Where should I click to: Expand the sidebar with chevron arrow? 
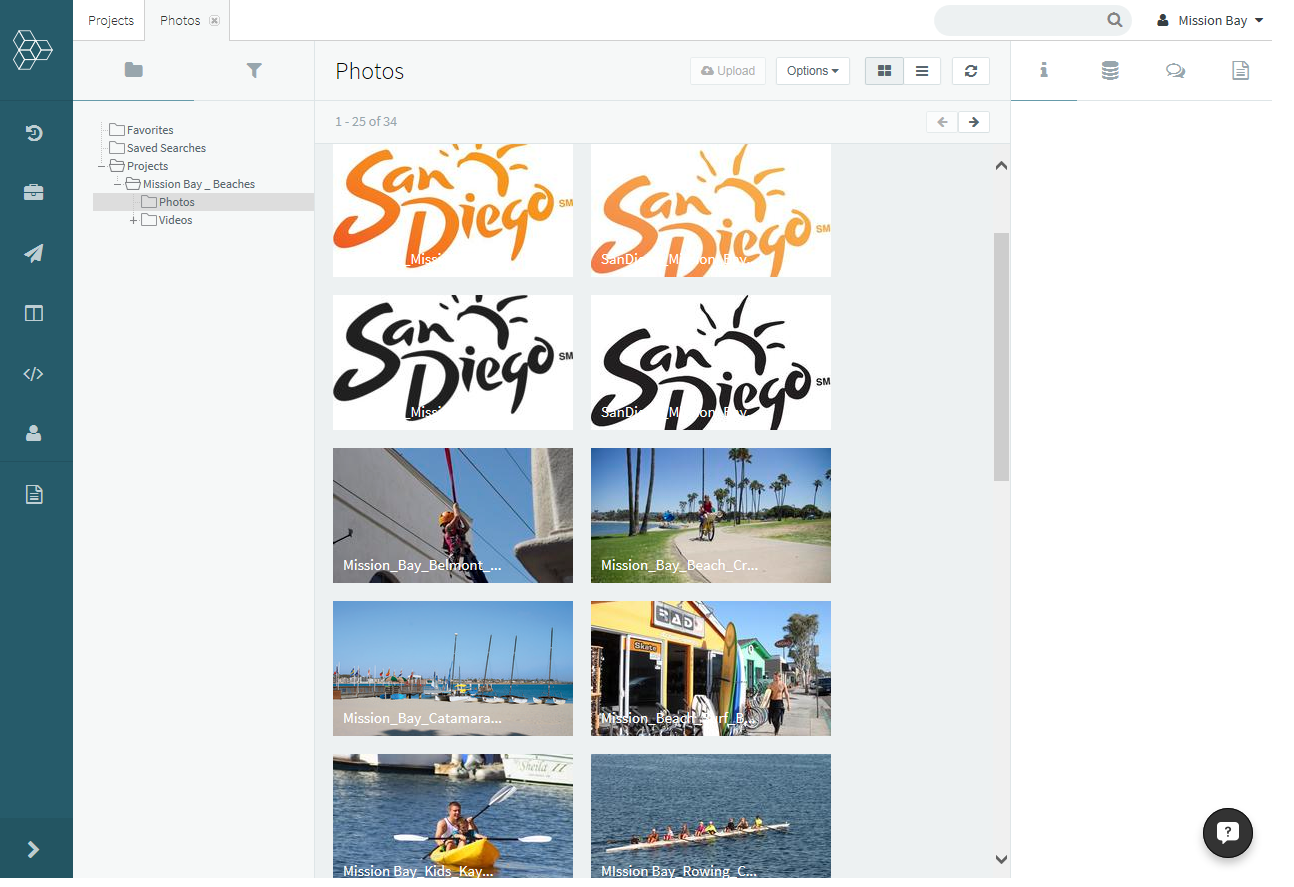click(34, 849)
